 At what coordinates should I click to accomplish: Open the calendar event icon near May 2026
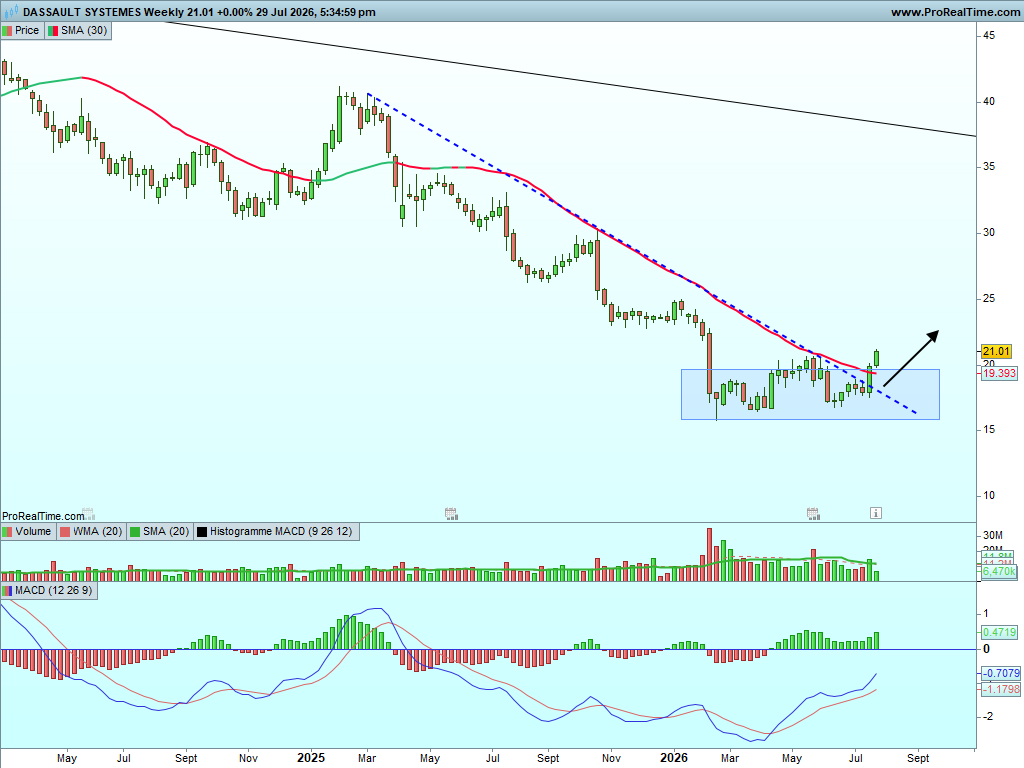tap(813, 513)
